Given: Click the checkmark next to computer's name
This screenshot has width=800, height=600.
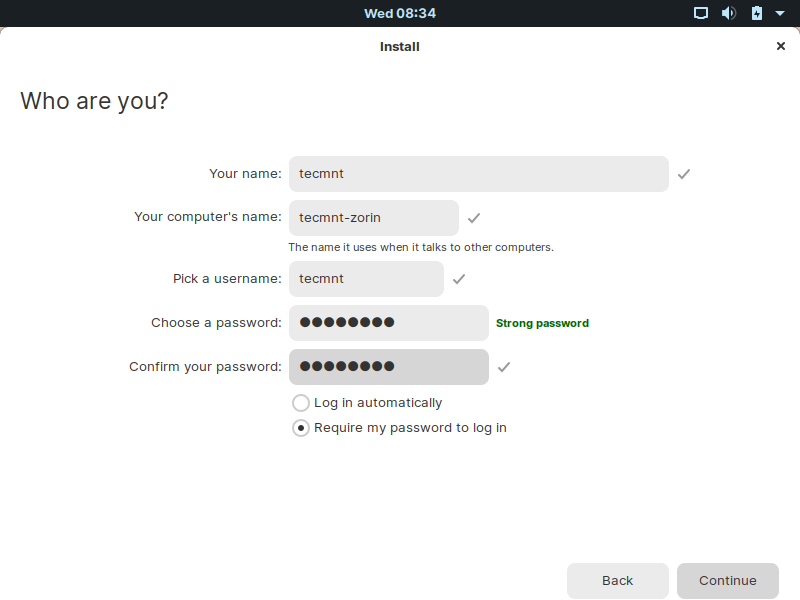Looking at the screenshot, I should (474, 218).
